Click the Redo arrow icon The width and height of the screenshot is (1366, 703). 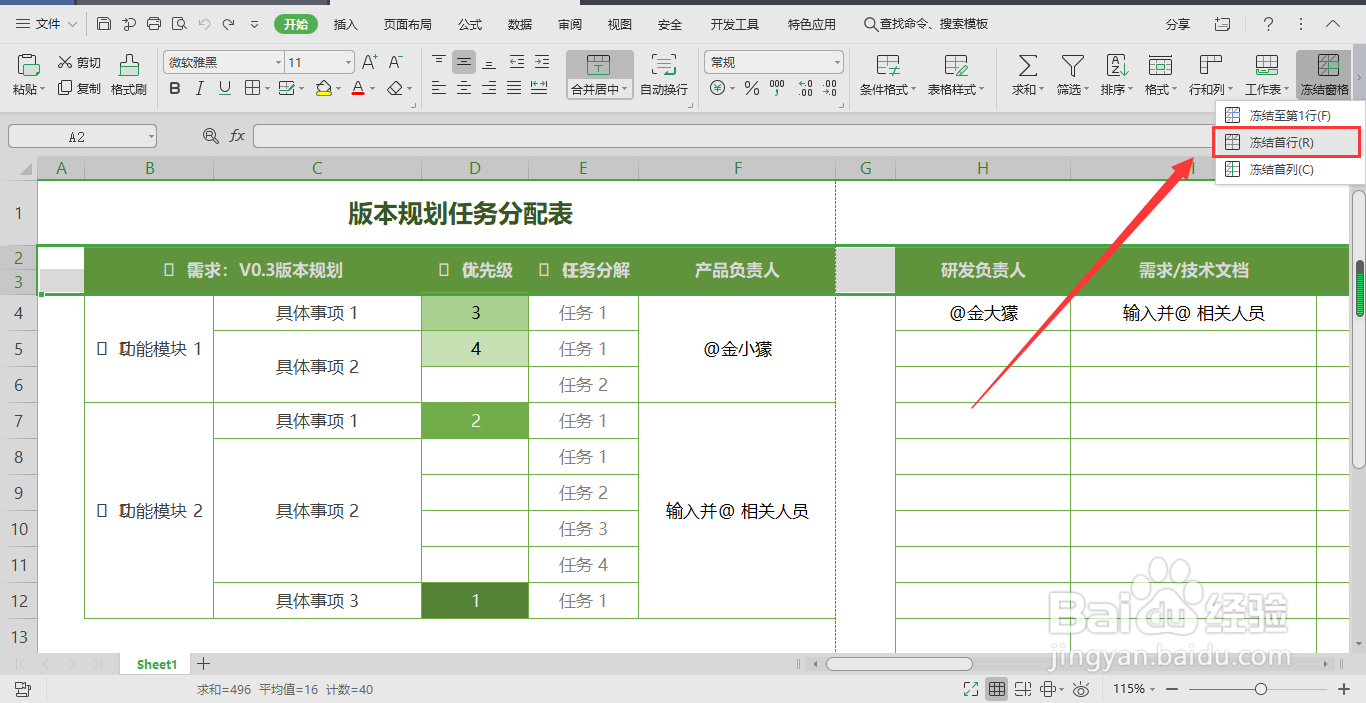coord(229,24)
